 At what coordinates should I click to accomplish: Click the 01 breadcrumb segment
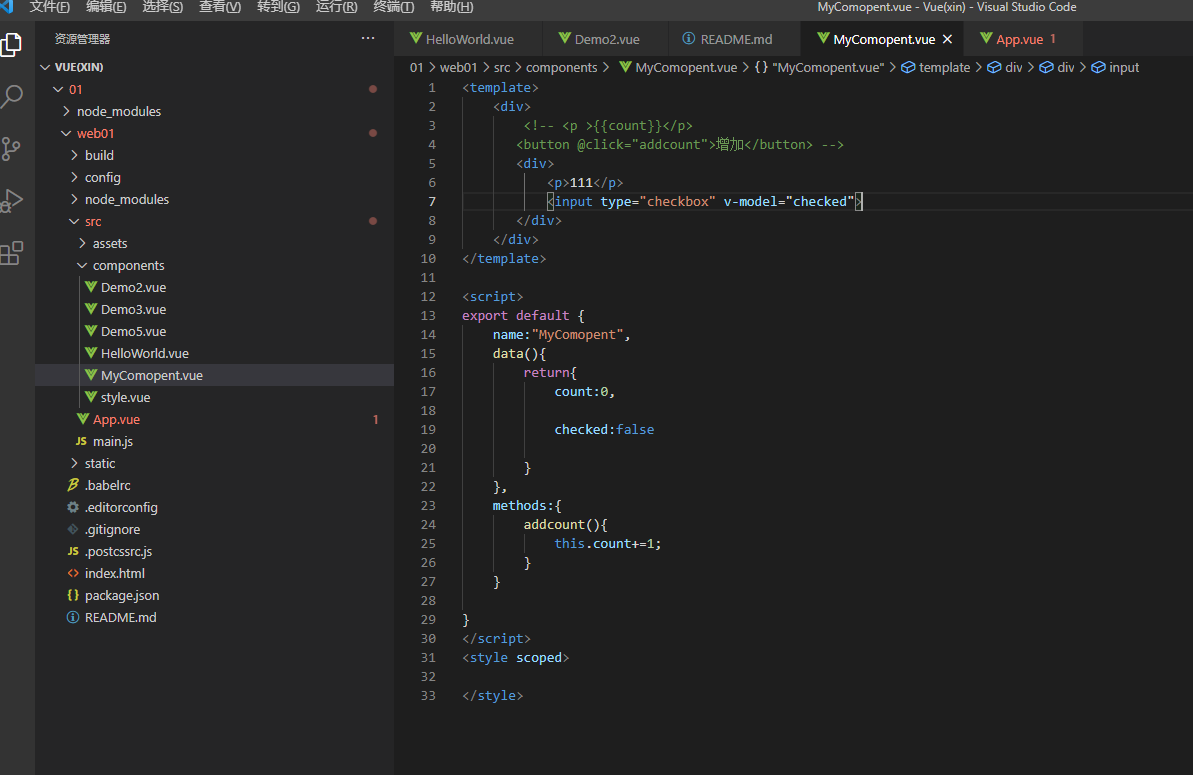(x=416, y=68)
